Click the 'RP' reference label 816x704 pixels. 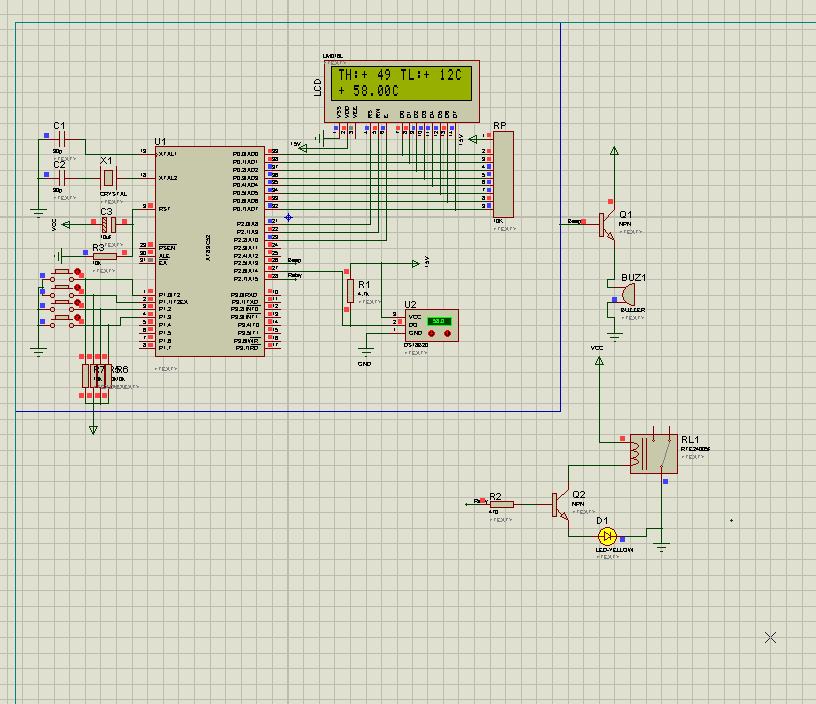(x=500, y=126)
